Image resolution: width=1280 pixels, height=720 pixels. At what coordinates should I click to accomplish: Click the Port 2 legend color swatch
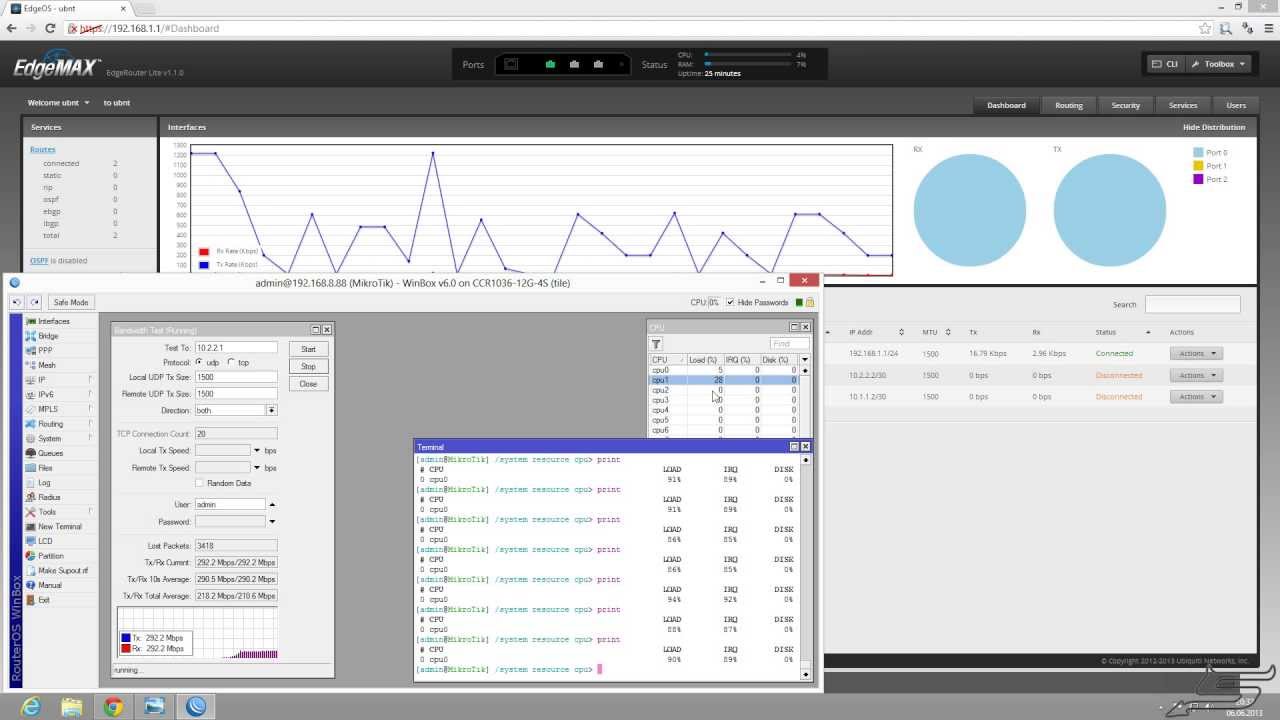(1198, 179)
